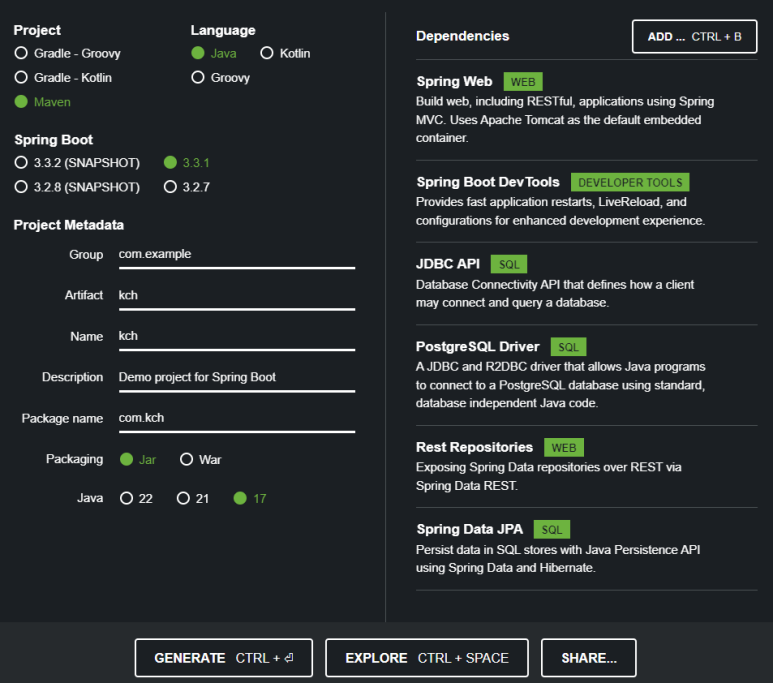The height and width of the screenshot is (683, 773).
Task: Click the SQL tag beside Spring Data JPA
Action: tap(552, 530)
